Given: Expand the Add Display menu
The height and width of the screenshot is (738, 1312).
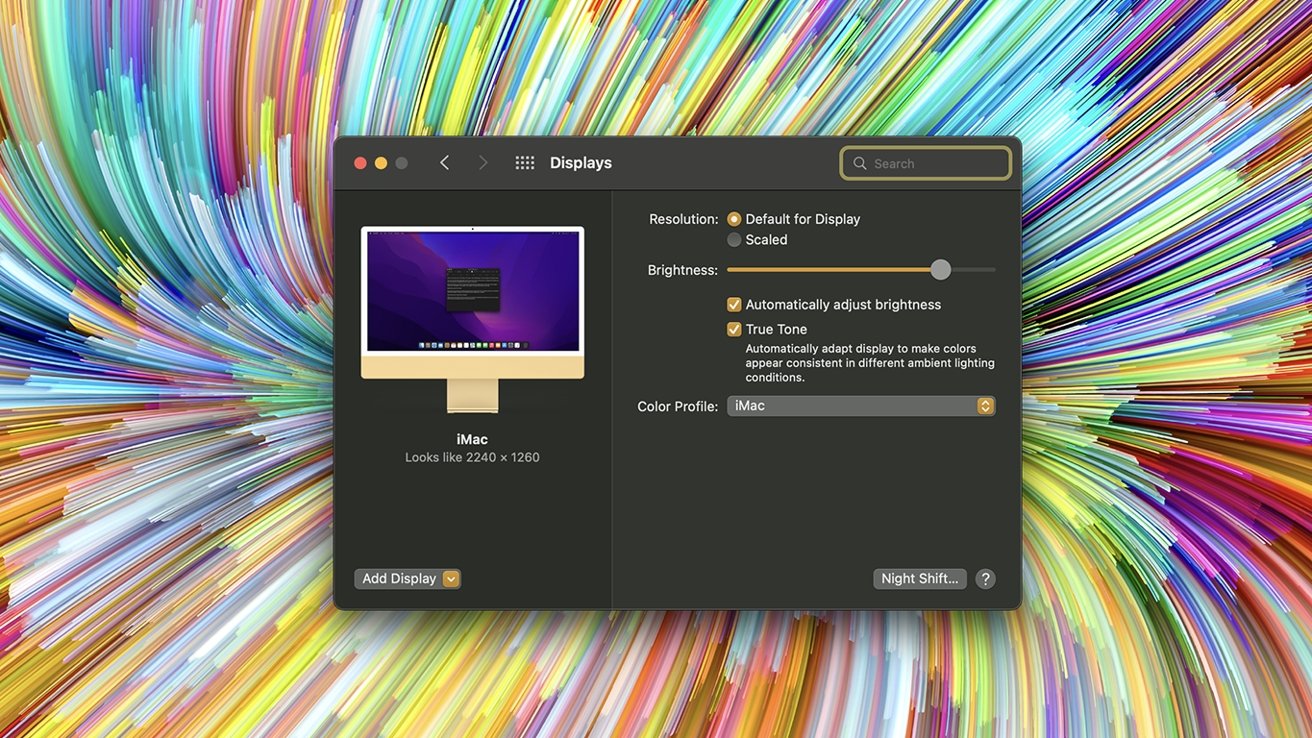Looking at the screenshot, I should coord(407,579).
